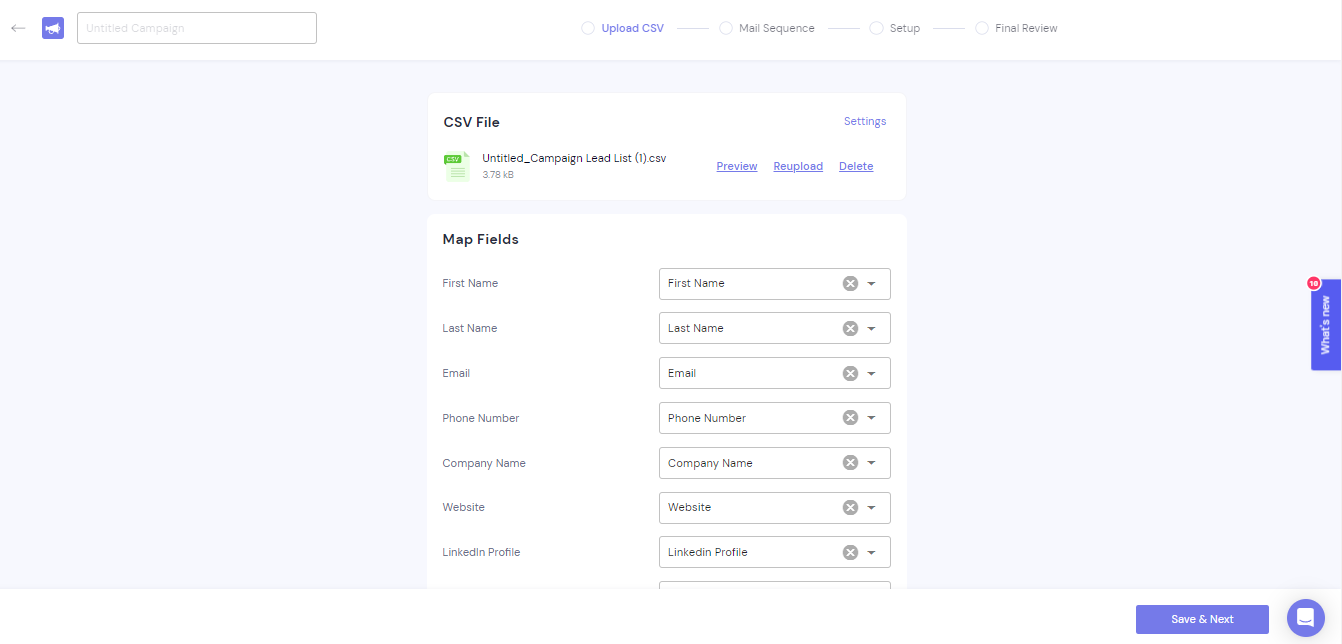Viewport: 1342px width, 644px height.
Task: Open the Last Name mapping dropdown
Action: click(x=873, y=328)
